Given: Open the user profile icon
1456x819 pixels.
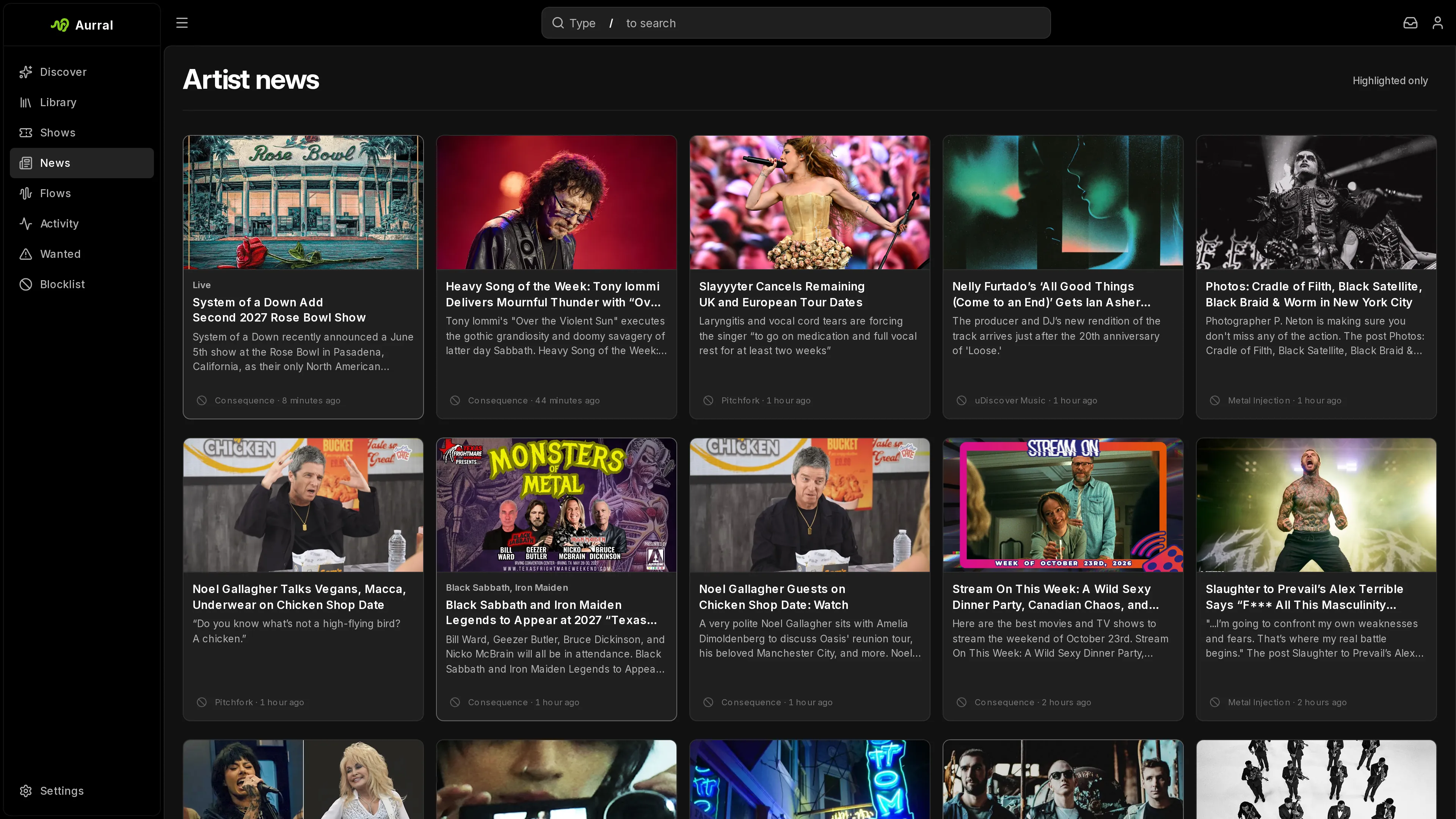Looking at the screenshot, I should point(1437,23).
